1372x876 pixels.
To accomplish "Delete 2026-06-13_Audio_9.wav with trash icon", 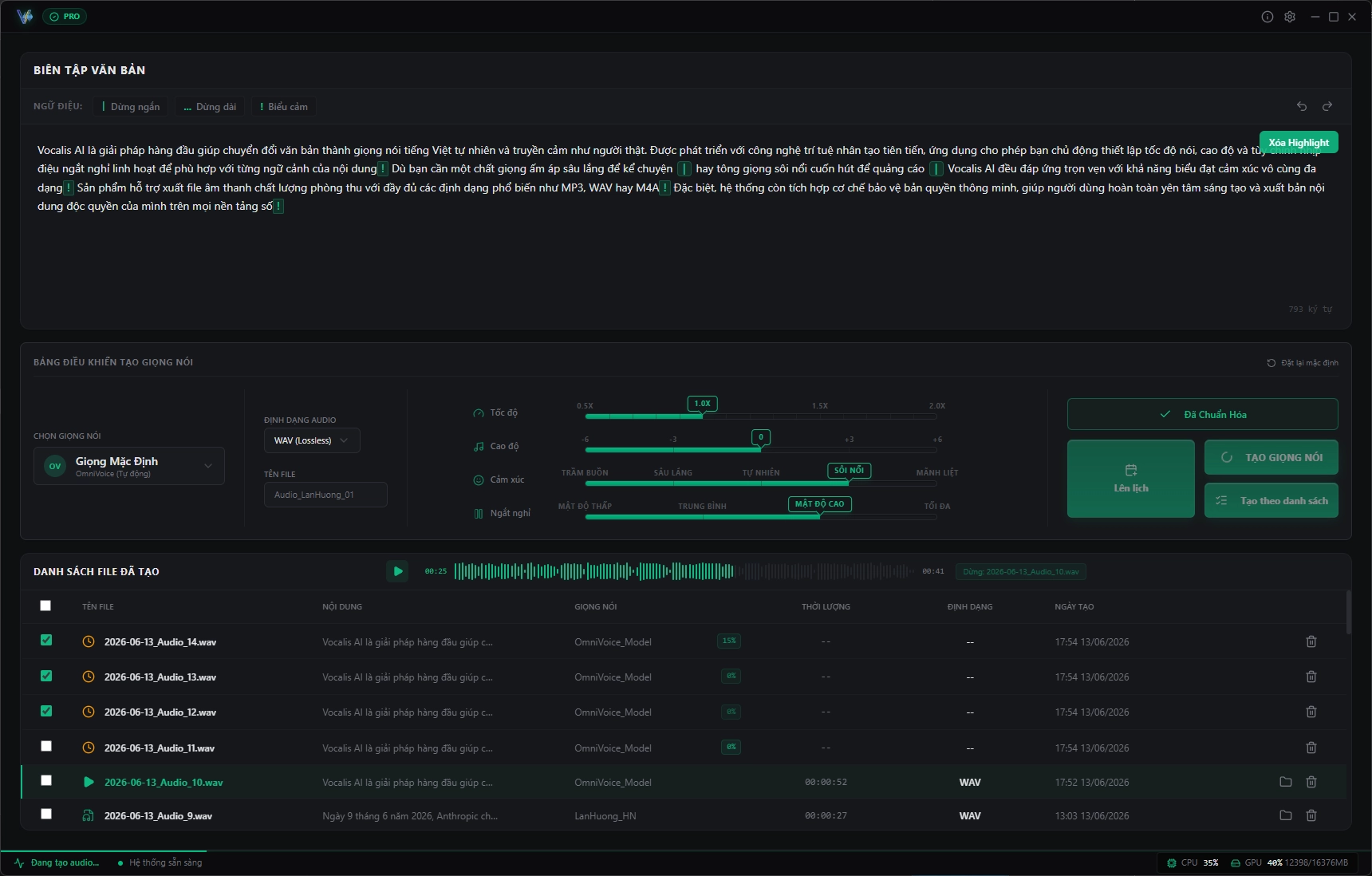I will [1311, 815].
